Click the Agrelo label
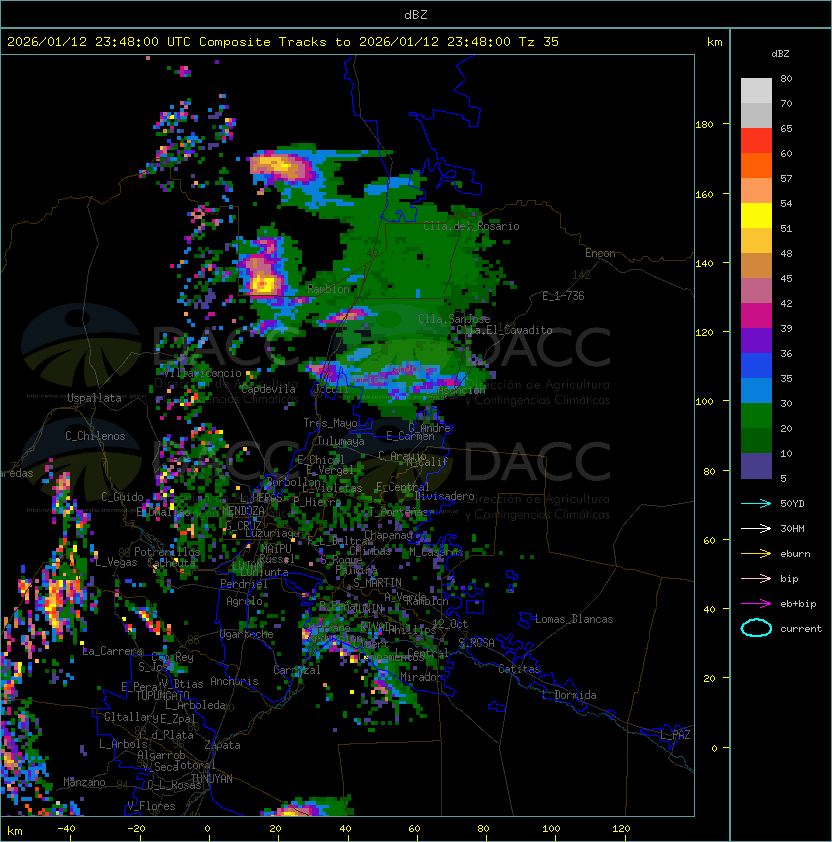 click(x=244, y=601)
